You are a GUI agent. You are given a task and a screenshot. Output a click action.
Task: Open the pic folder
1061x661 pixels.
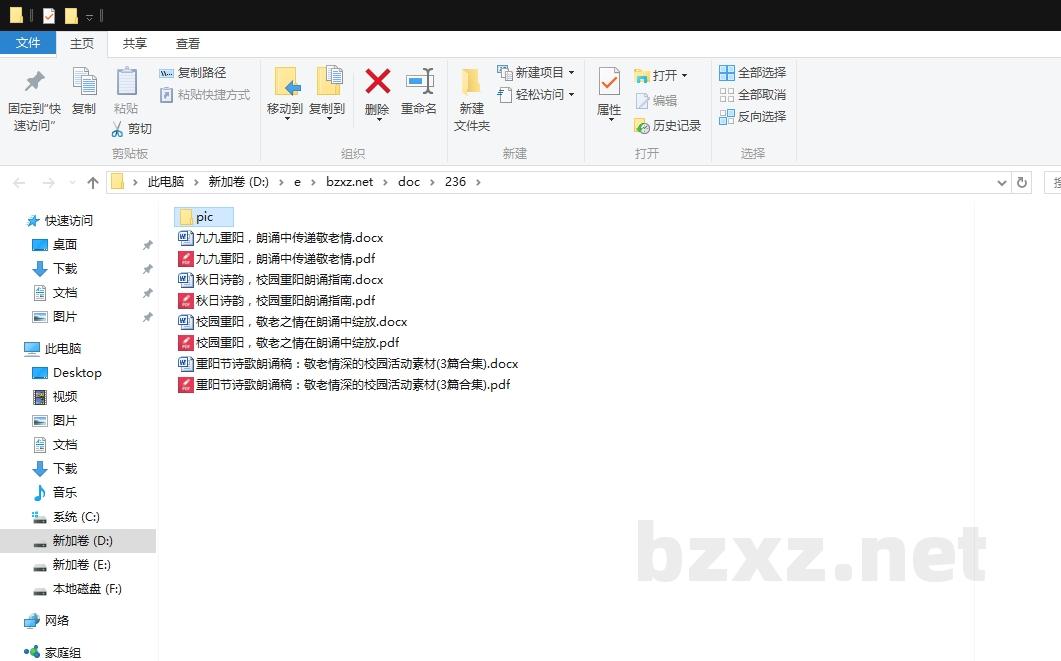[203, 216]
